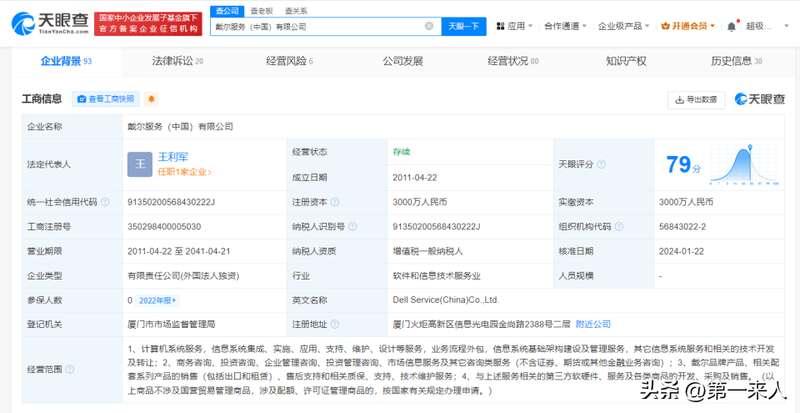Open the 王利军 legal representative link
The width and height of the screenshot is (800, 413).
[173, 157]
